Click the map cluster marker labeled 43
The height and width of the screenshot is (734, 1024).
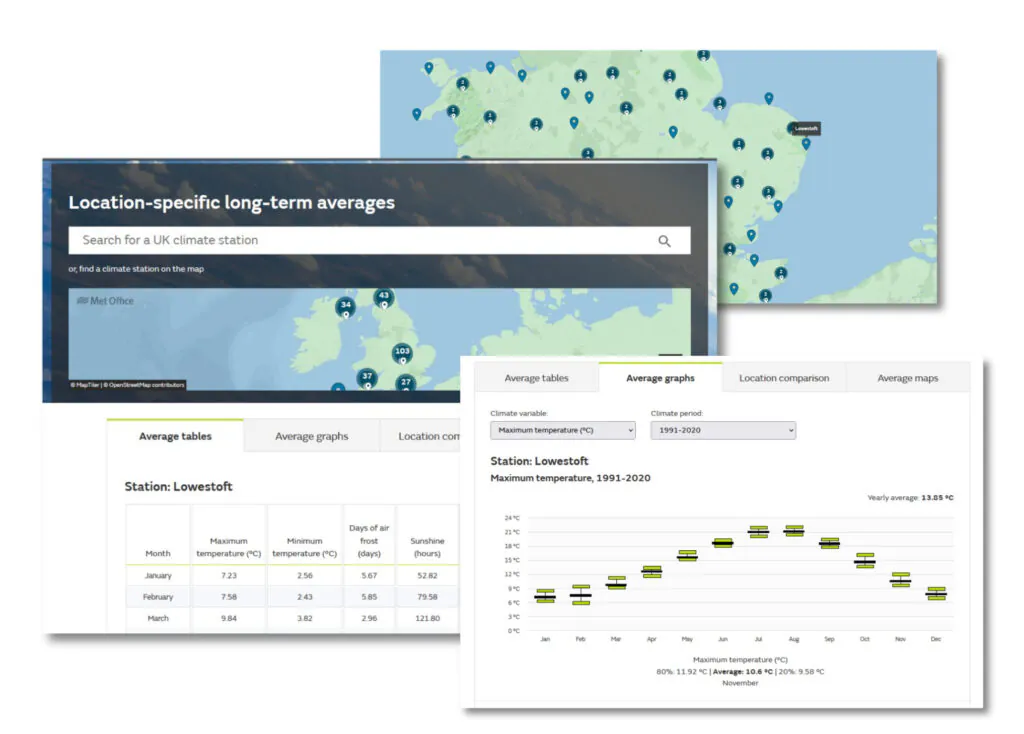(383, 297)
